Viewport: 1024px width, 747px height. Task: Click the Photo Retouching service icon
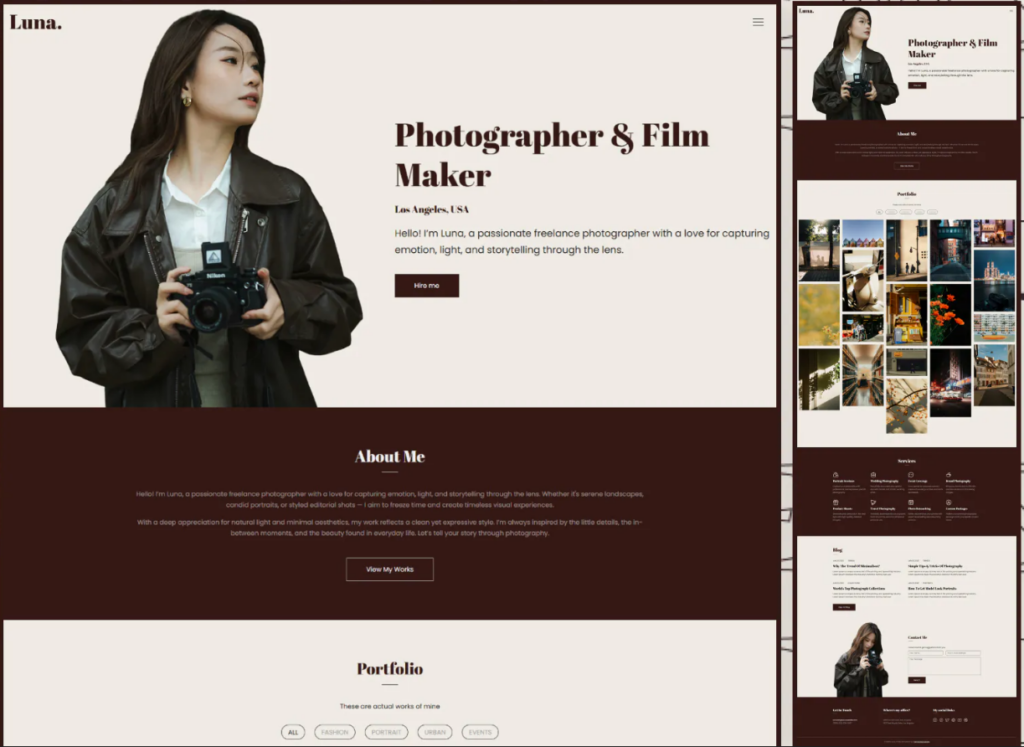(911, 502)
